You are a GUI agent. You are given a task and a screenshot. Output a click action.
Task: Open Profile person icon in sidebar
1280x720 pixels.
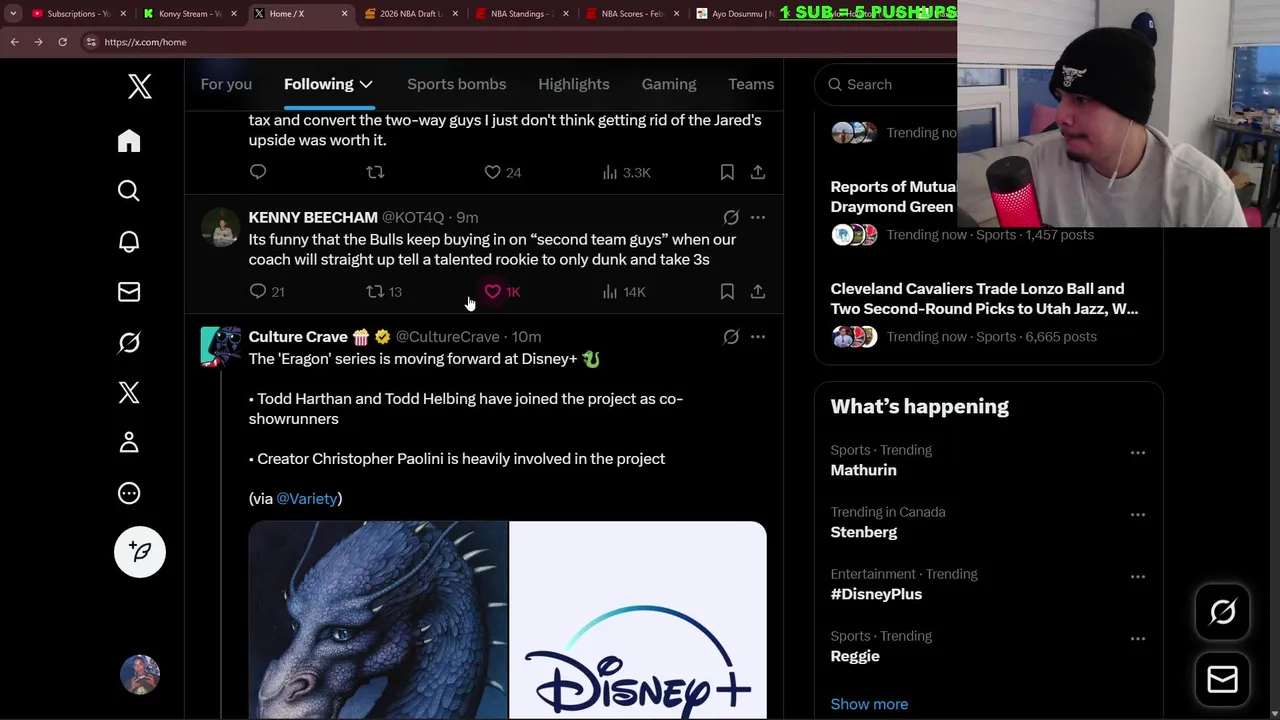coord(129,442)
